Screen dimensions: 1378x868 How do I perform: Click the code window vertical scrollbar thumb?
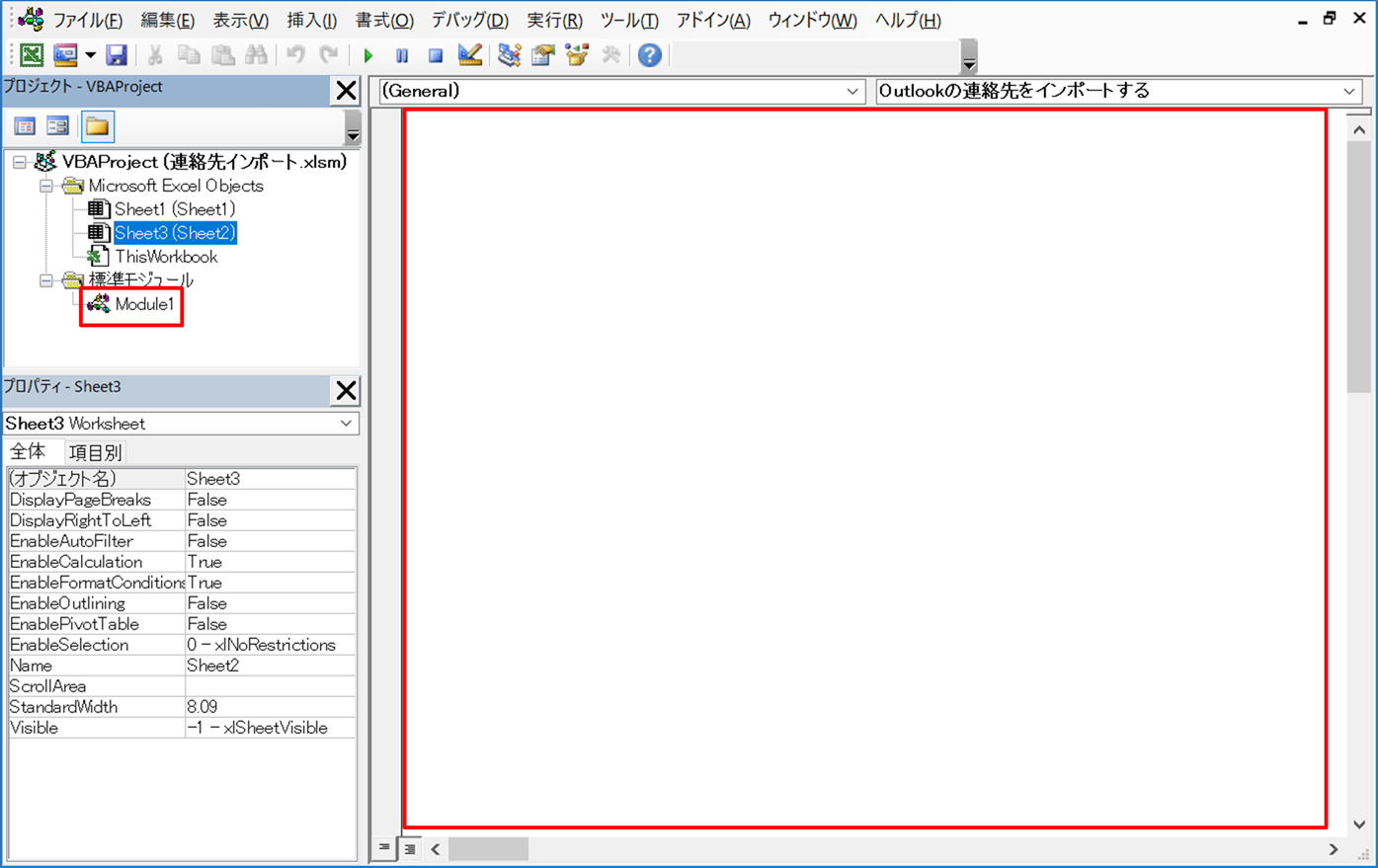1359,269
